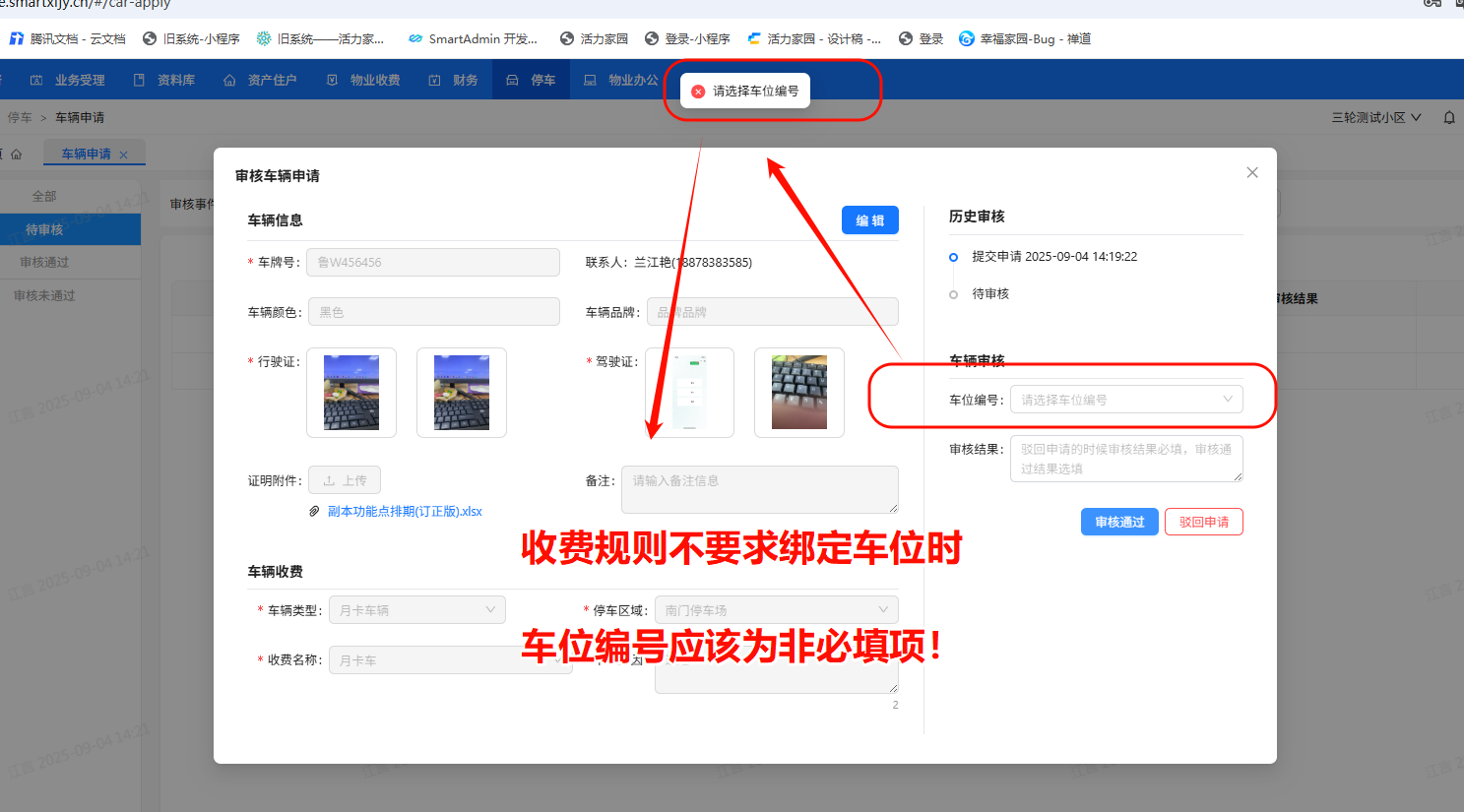Click the red error icon in the toast message
The image size is (1464, 812).
point(698,92)
